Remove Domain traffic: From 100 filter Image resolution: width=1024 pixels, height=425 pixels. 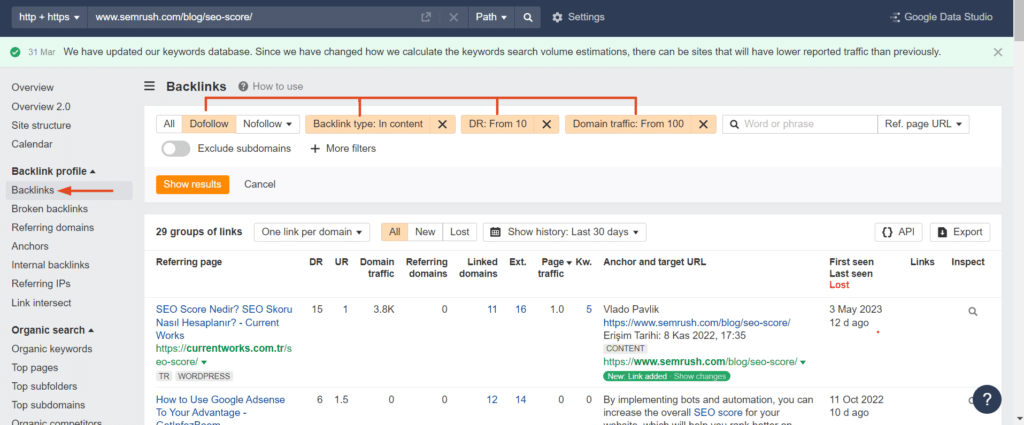click(x=703, y=124)
